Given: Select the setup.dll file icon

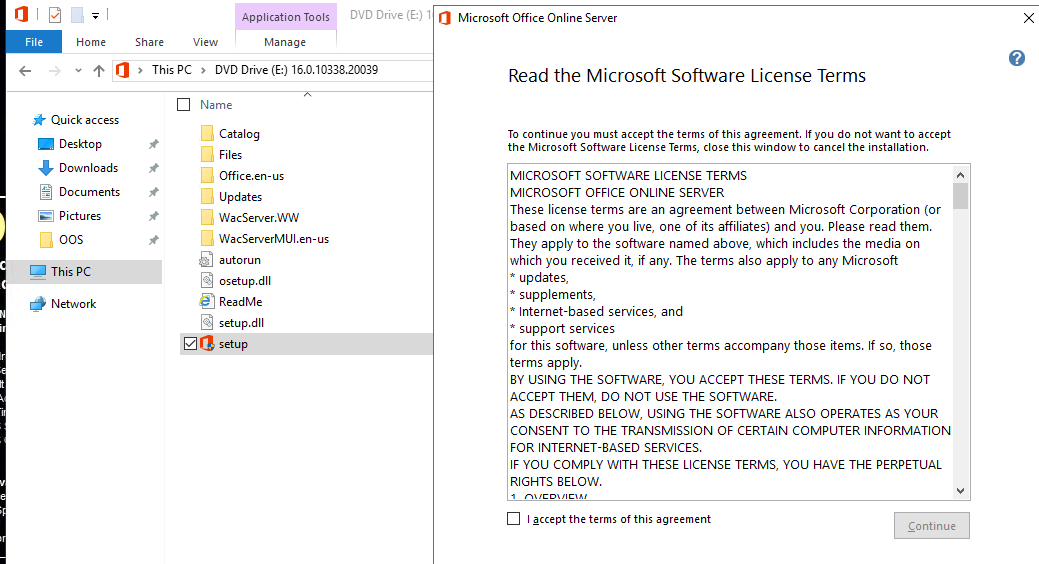Looking at the screenshot, I should [x=207, y=323].
